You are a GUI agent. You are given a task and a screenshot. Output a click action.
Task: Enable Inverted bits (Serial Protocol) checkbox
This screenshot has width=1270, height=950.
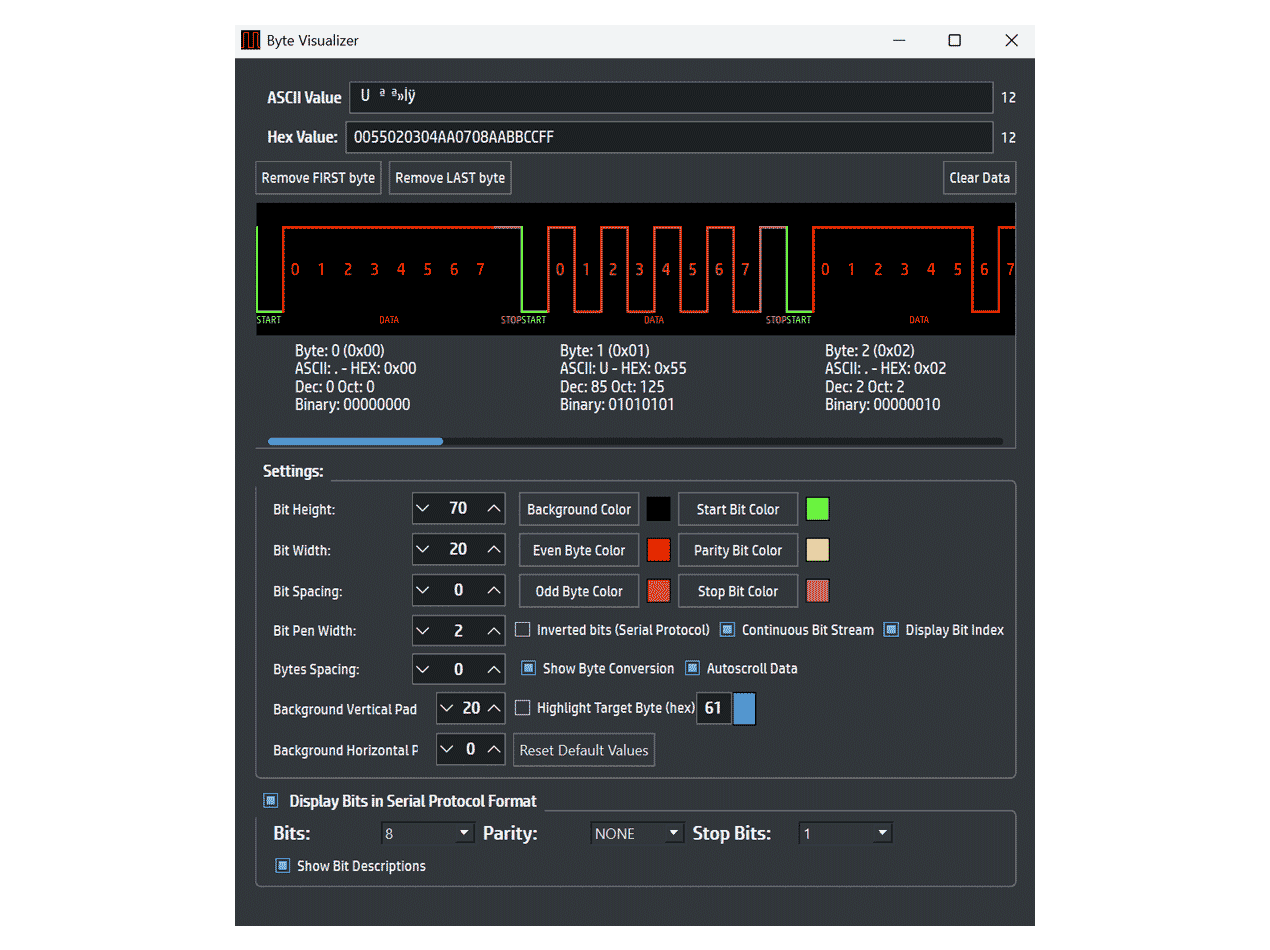click(x=522, y=630)
